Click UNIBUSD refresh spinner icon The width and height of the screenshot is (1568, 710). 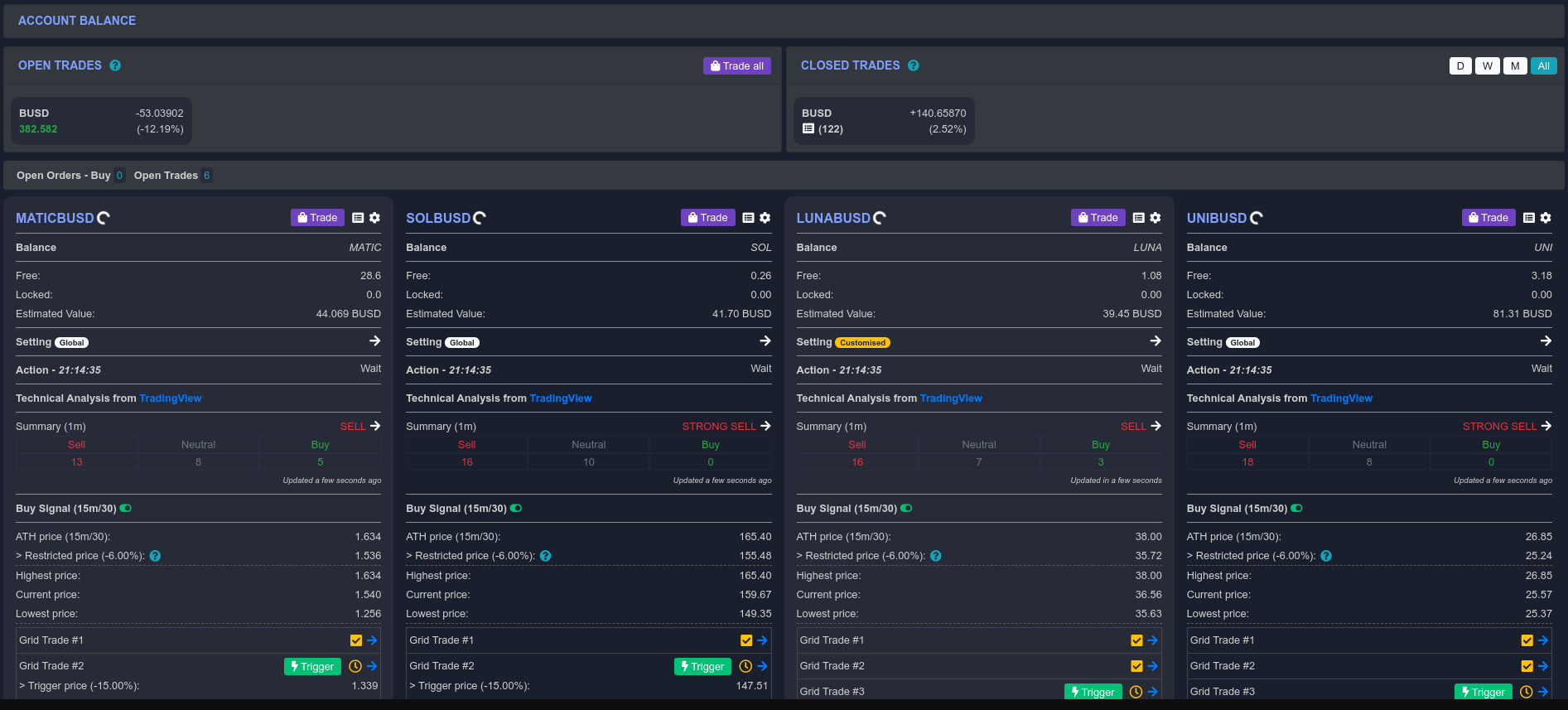pyautogui.click(x=1257, y=218)
